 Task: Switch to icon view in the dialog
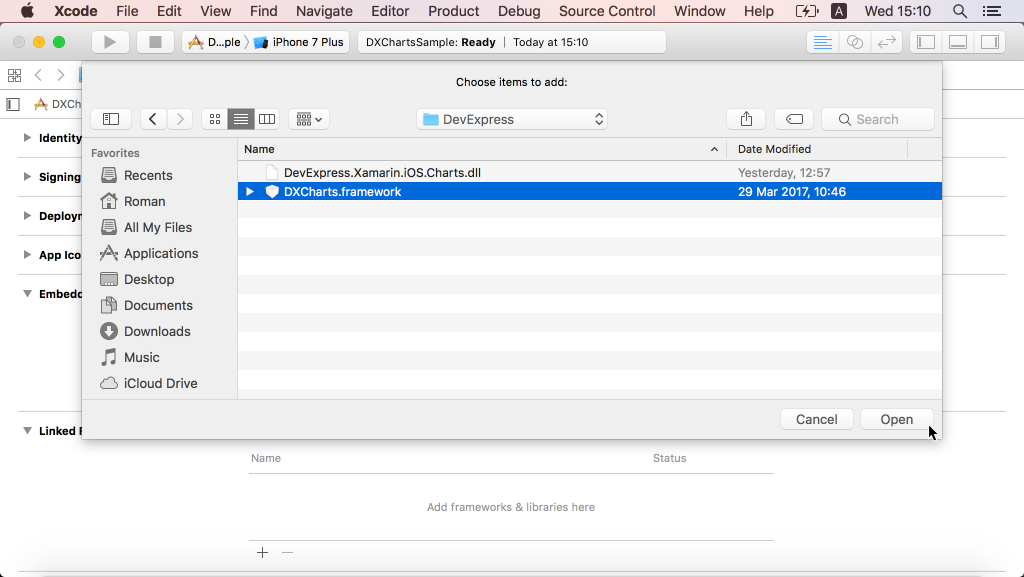pyautogui.click(x=214, y=118)
